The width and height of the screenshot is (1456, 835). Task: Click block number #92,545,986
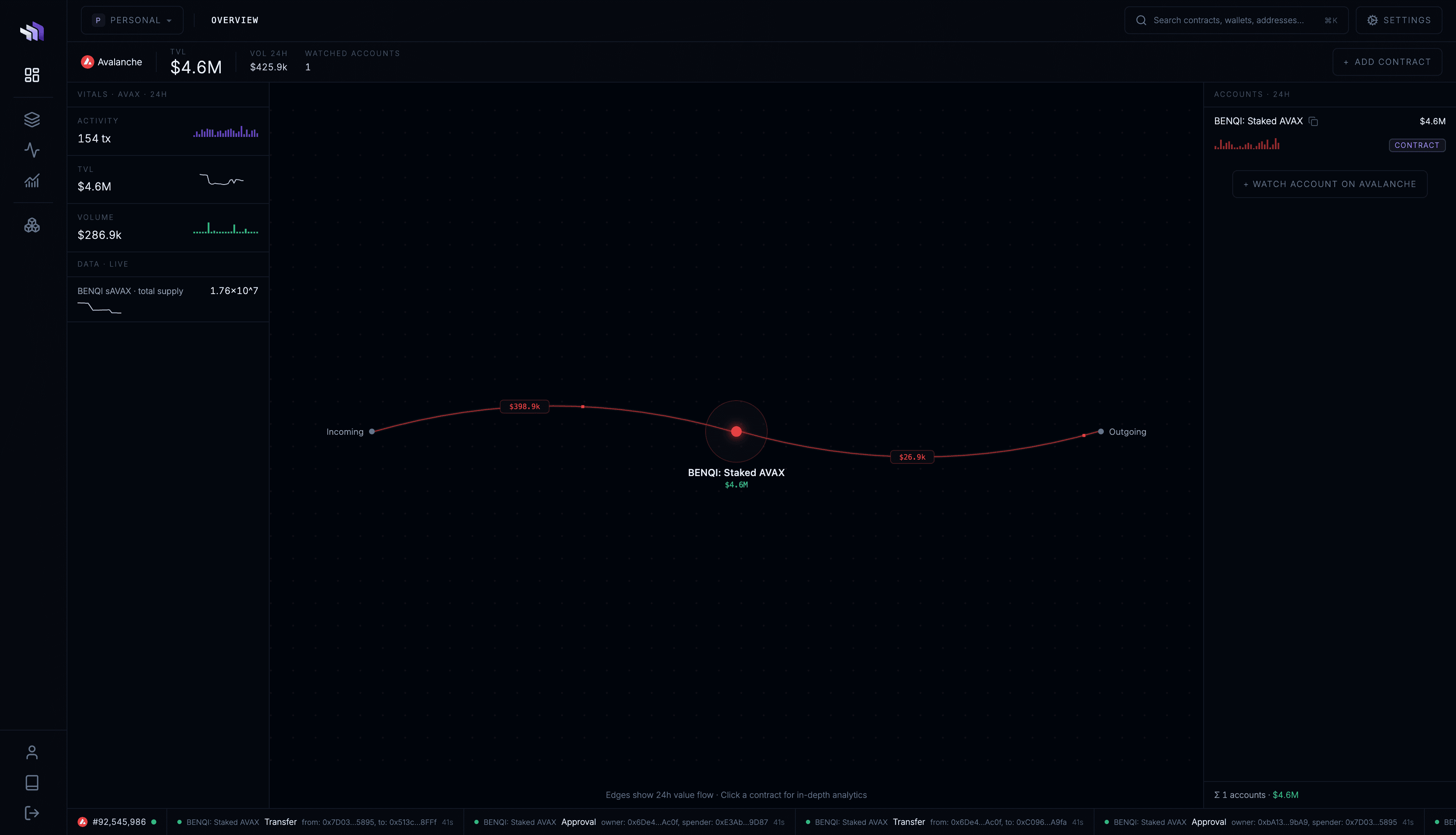pyautogui.click(x=119, y=822)
